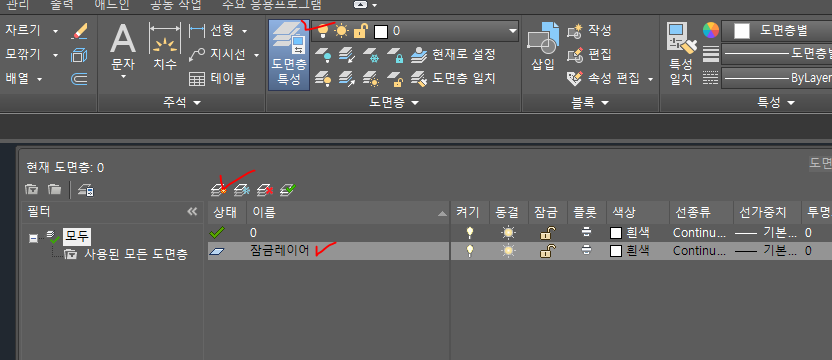The height and width of the screenshot is (360, 832).
Task: Click the 작성 create block button
Action: pyautogui.click(x=590, y=31)
